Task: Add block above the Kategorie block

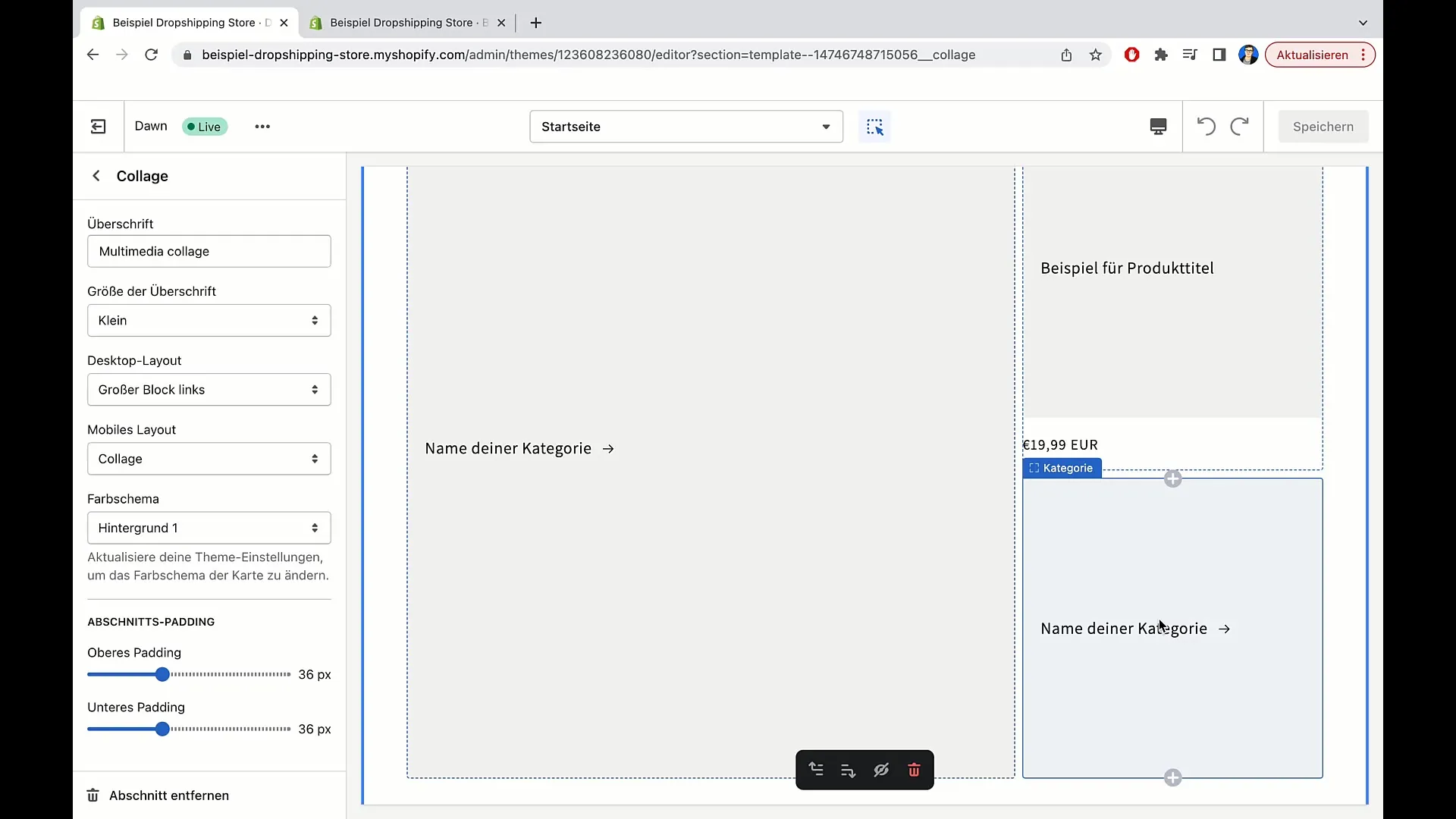Action: [x=1172, y=479]
